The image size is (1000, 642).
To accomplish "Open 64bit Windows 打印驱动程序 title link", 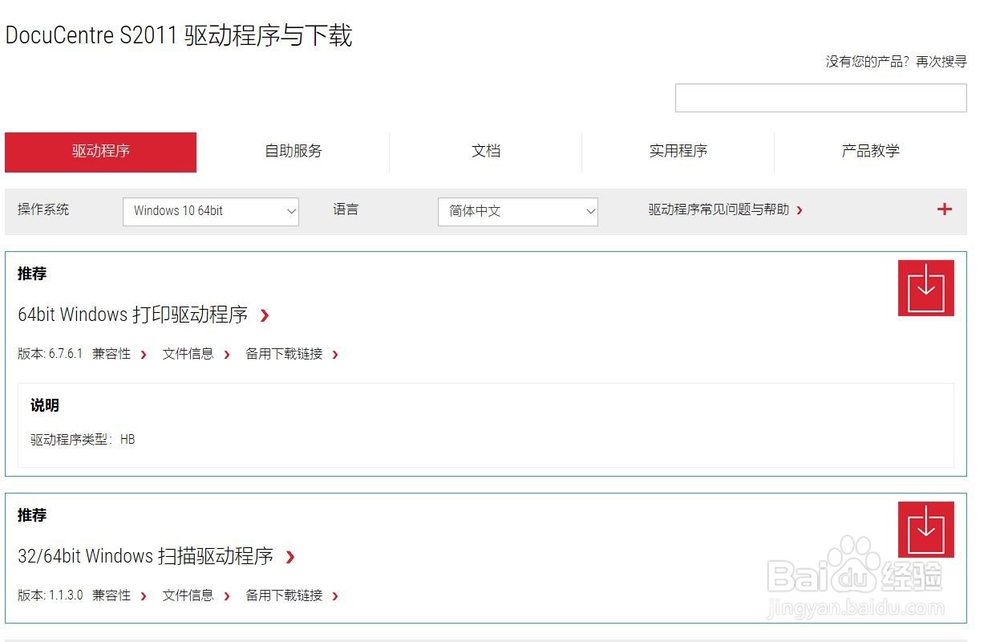I will click(143, 314).
